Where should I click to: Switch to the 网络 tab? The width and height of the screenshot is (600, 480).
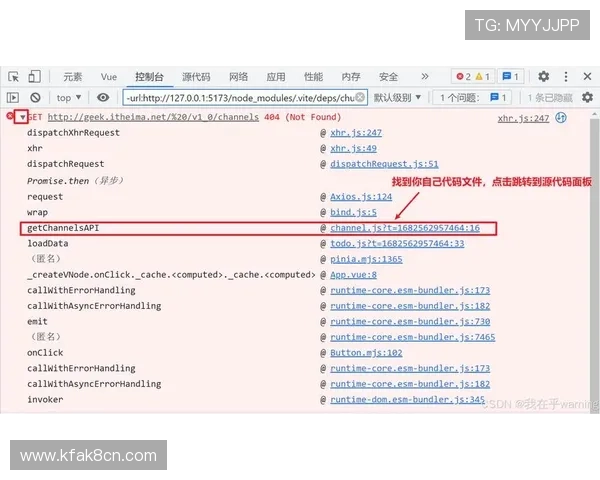238,77
